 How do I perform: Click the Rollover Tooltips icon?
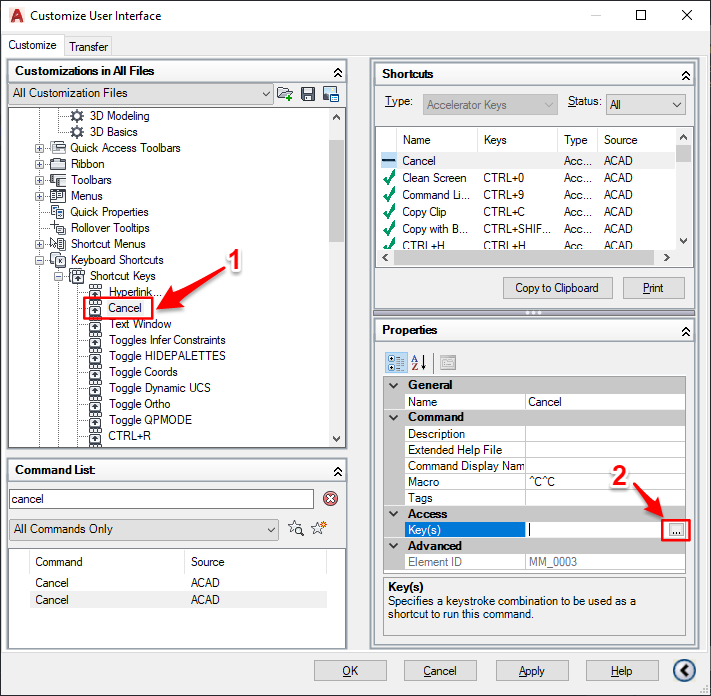click(58, 228)
